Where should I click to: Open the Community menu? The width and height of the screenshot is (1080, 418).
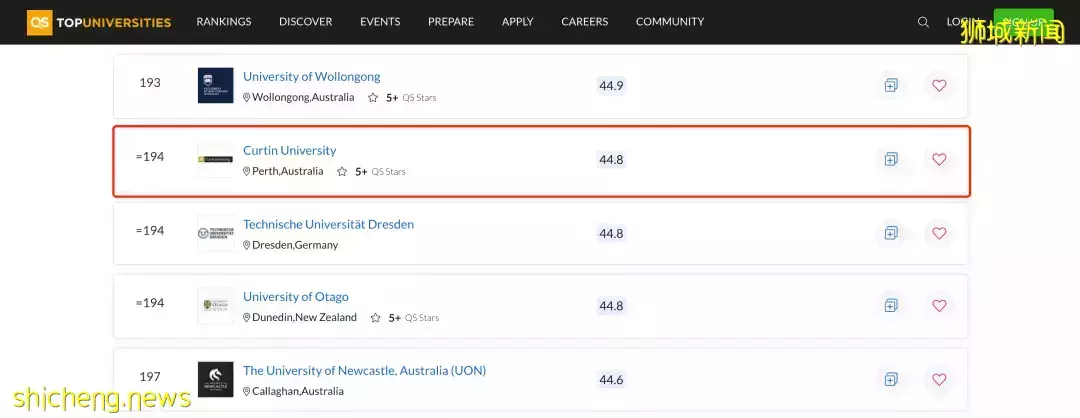670,22
